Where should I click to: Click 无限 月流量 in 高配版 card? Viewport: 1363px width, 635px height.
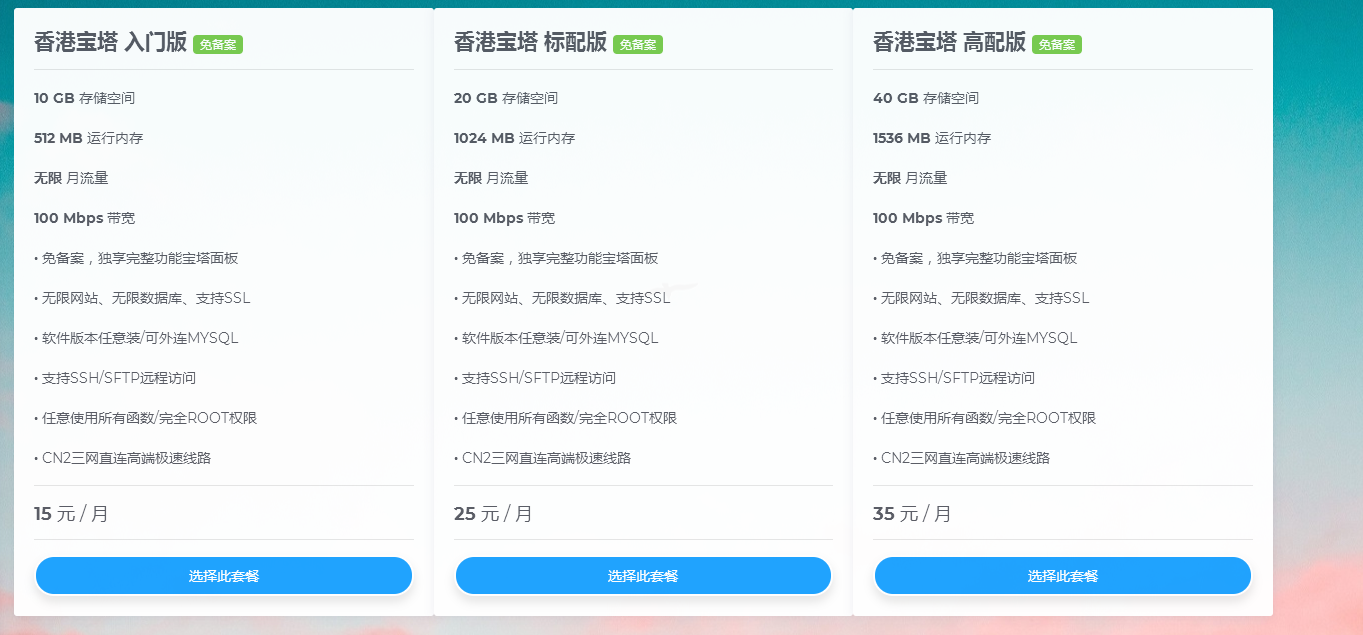click(910, 178)
